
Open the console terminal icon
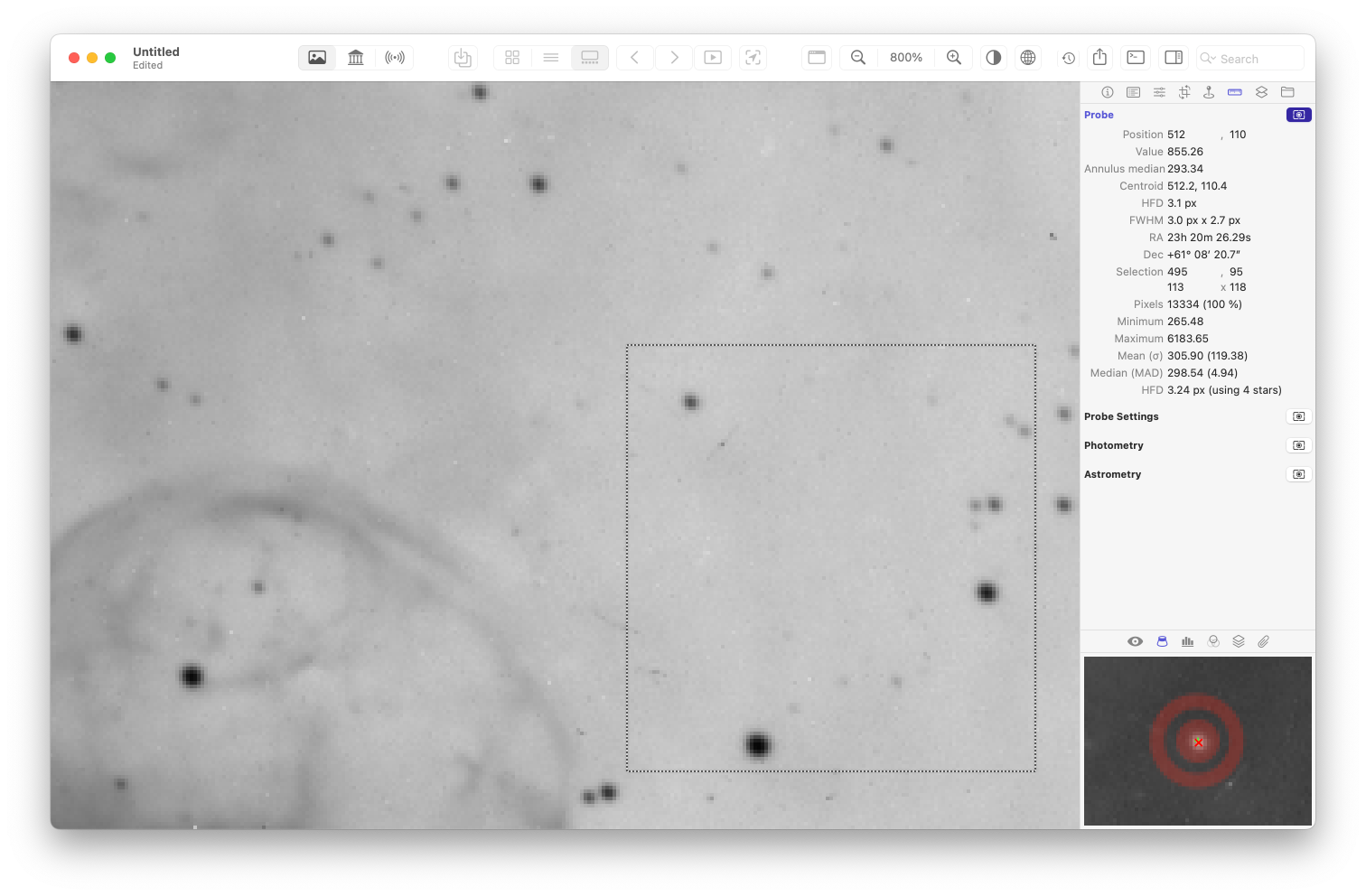click(x=1136, y=58)
